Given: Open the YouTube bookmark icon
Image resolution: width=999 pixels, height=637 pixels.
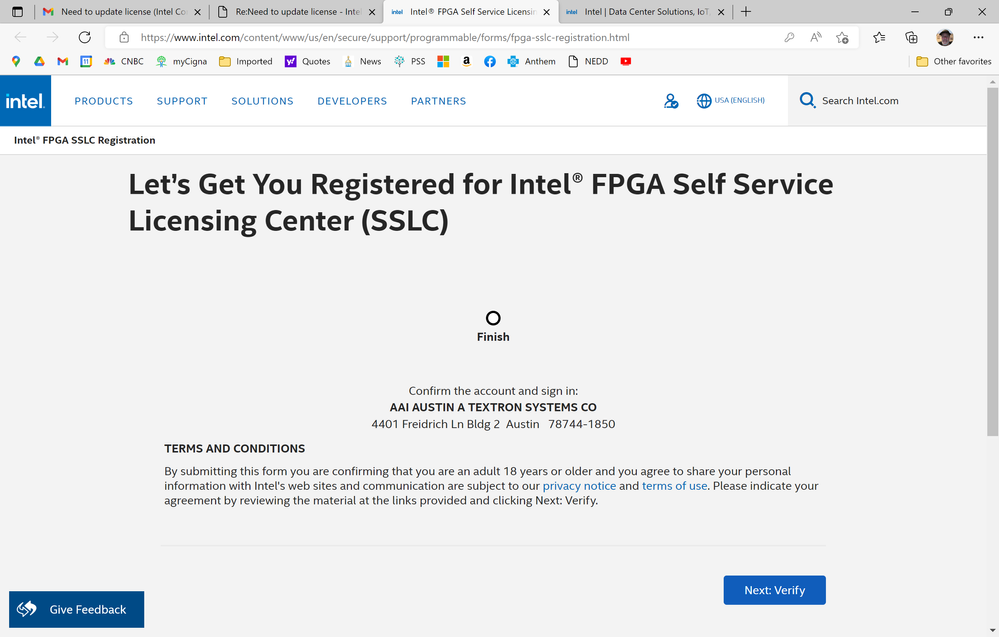Looking at the screenshot, I should click(626, 61).
